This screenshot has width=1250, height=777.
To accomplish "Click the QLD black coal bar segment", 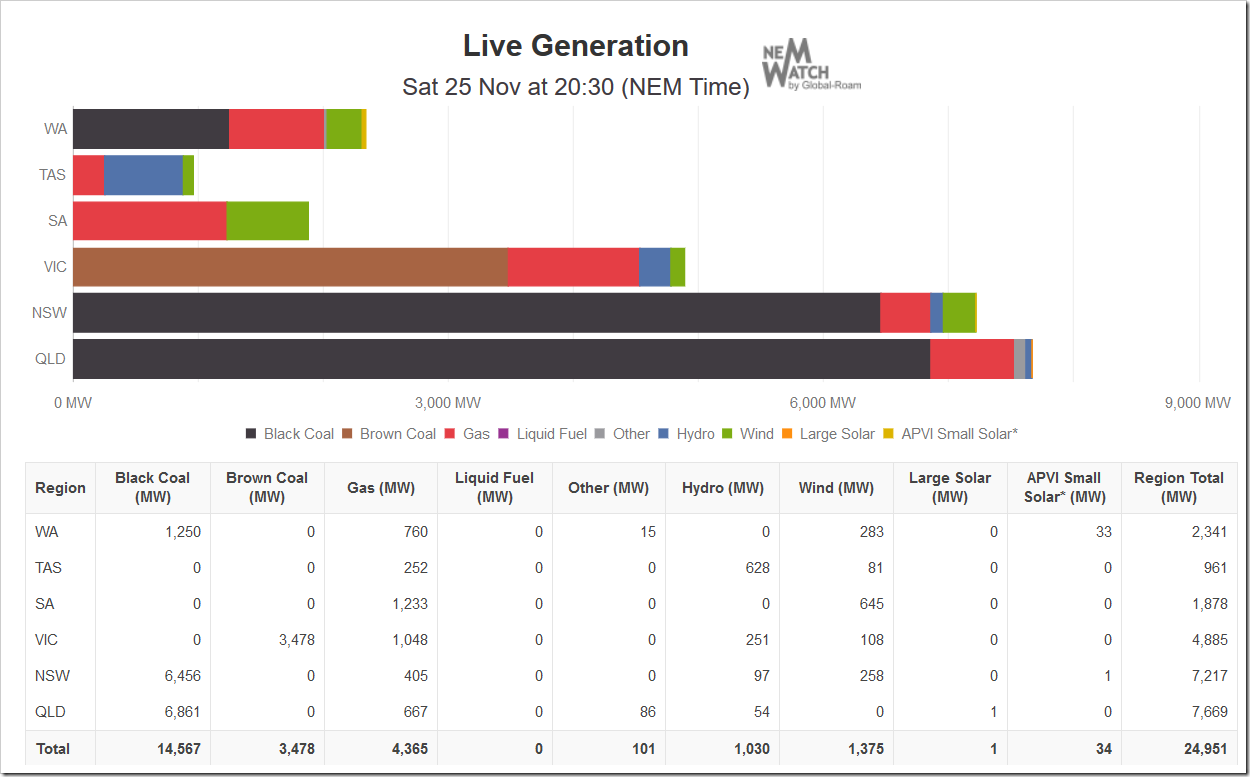I will point(501,359).
